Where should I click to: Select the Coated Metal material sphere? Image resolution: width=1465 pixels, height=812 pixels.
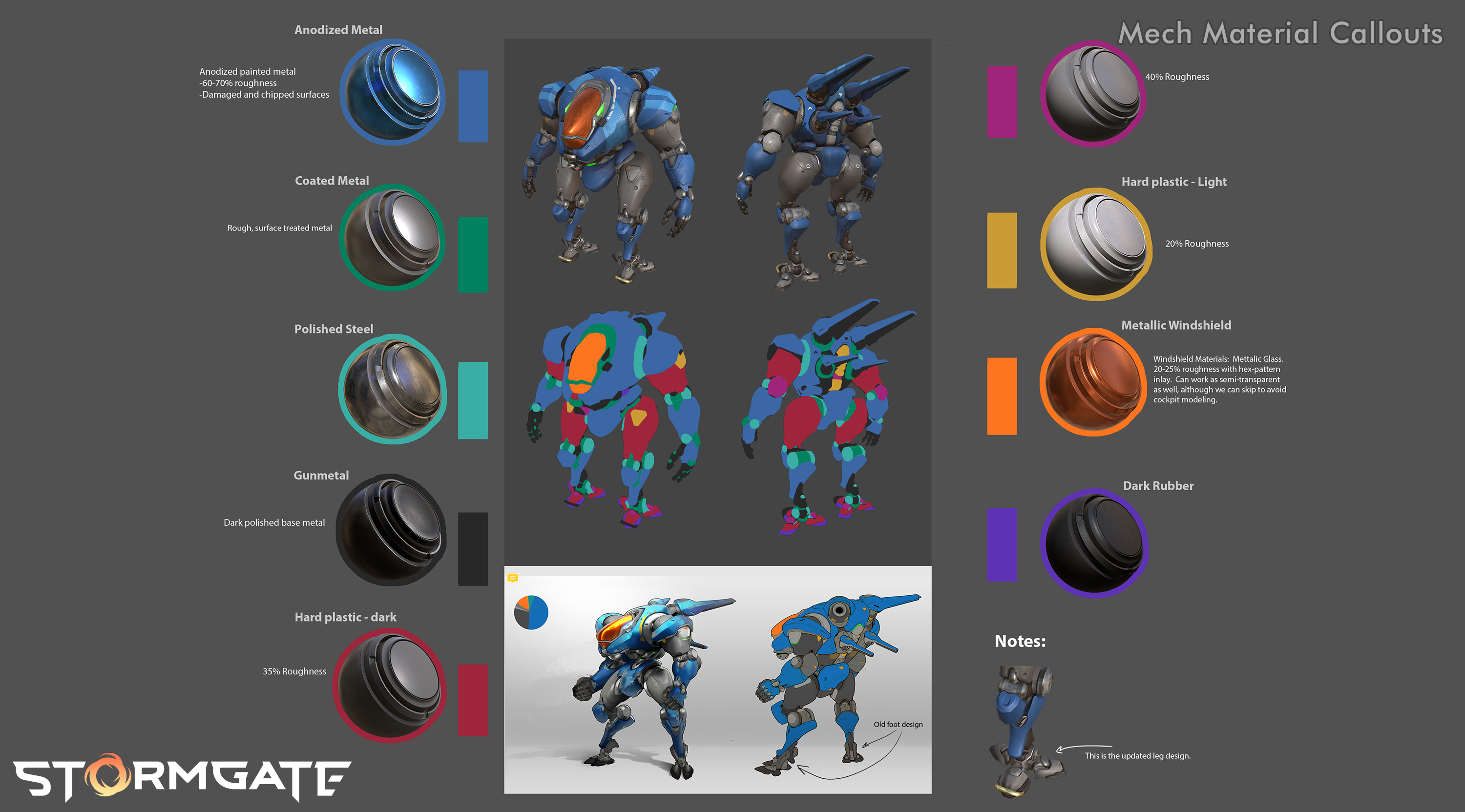point(393,238)
